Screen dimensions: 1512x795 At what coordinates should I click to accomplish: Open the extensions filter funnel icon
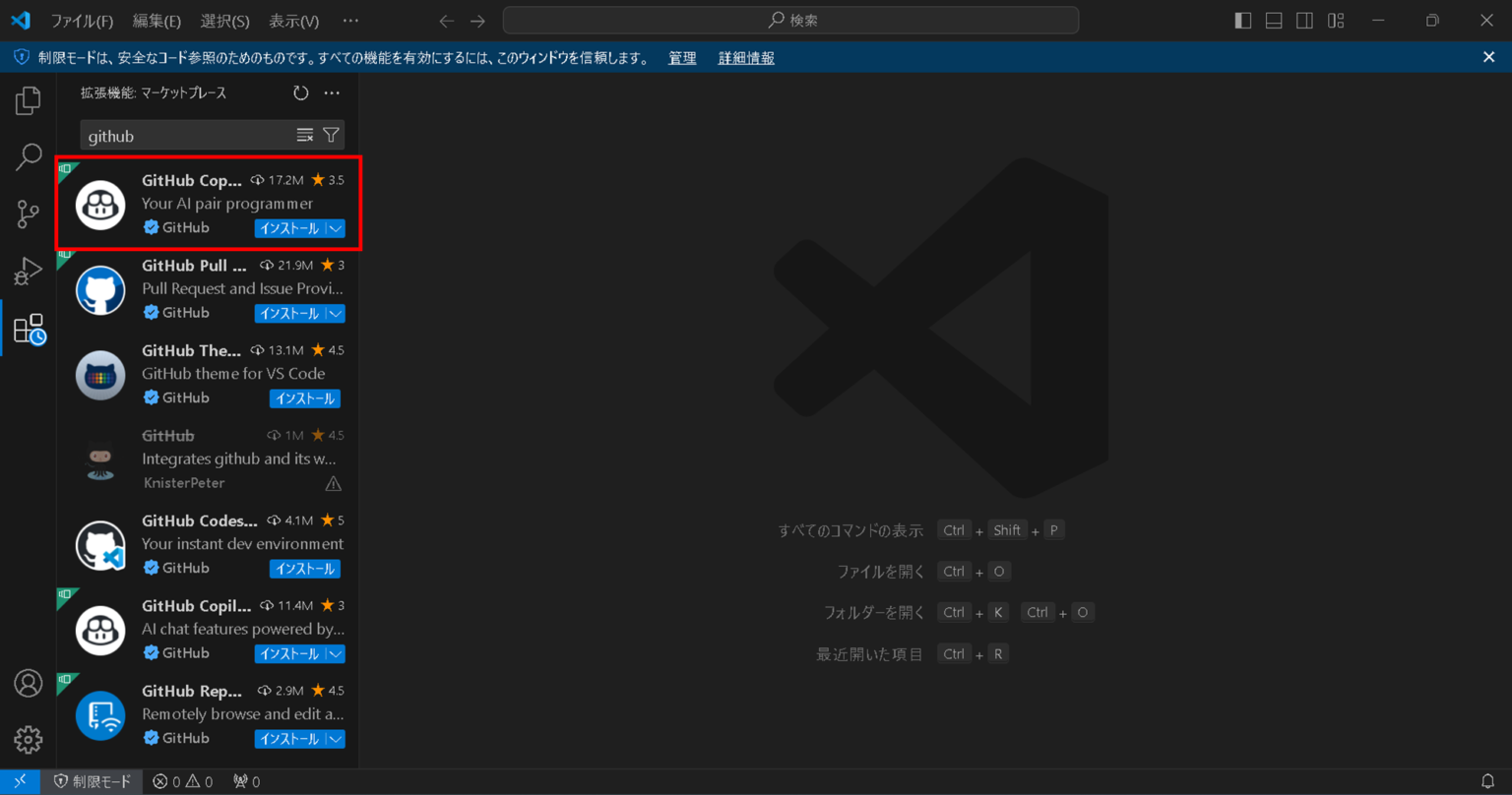point(331,134)
